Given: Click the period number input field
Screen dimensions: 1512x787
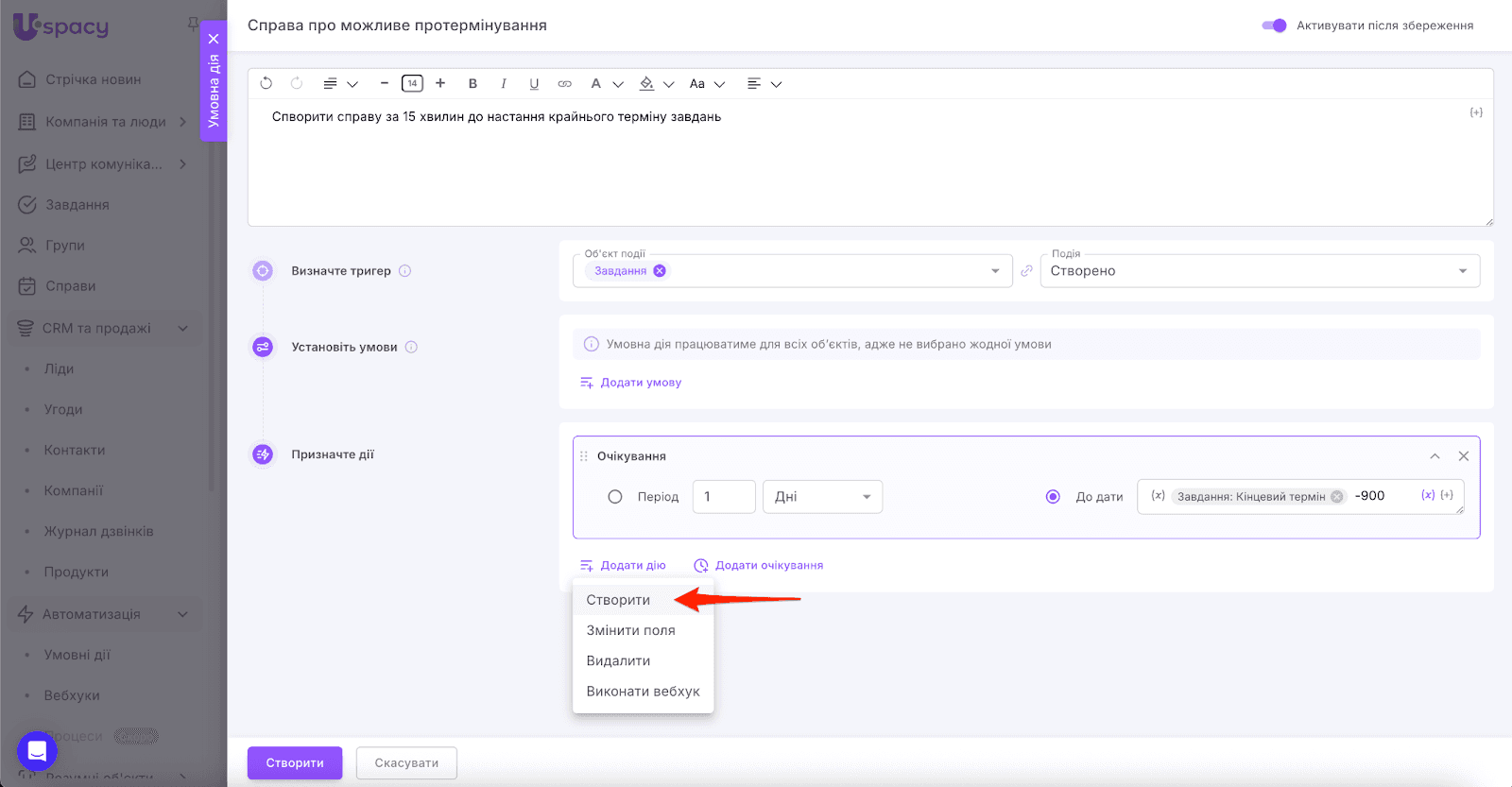Looking at the screenshot, I should pyautogui.click(x=724, y=497).
